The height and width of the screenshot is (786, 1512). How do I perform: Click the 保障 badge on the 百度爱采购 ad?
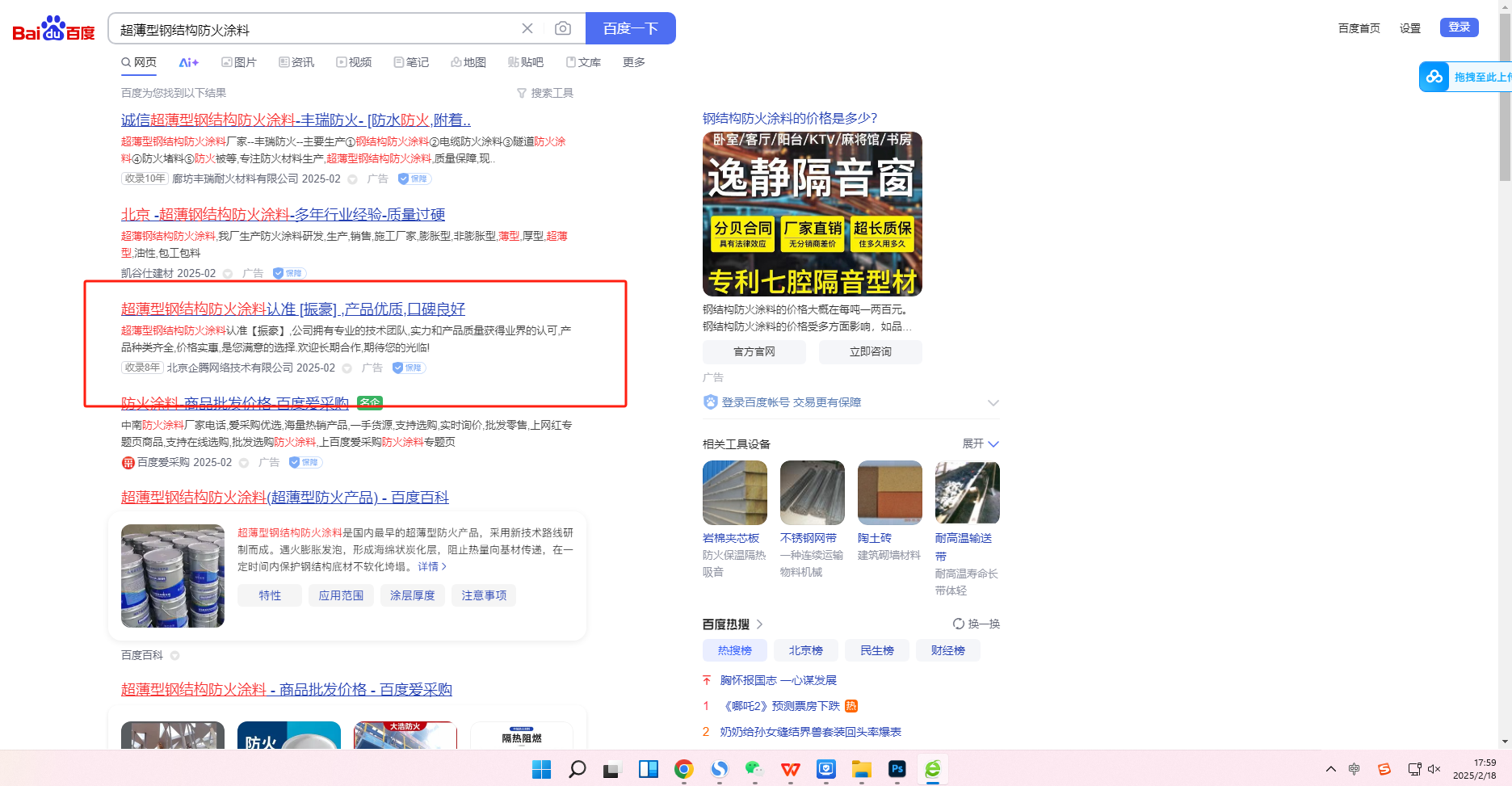coord(306,462)
